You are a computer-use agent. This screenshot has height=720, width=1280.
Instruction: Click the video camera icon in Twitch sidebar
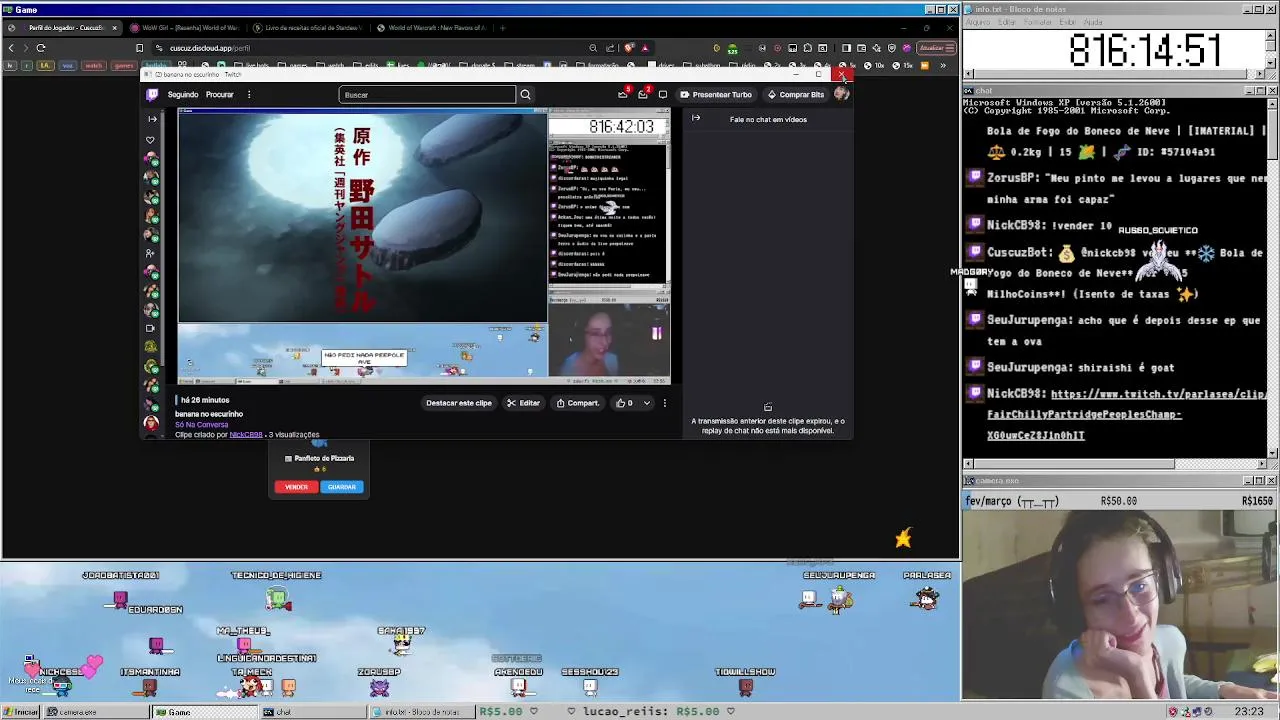[151, 328]
